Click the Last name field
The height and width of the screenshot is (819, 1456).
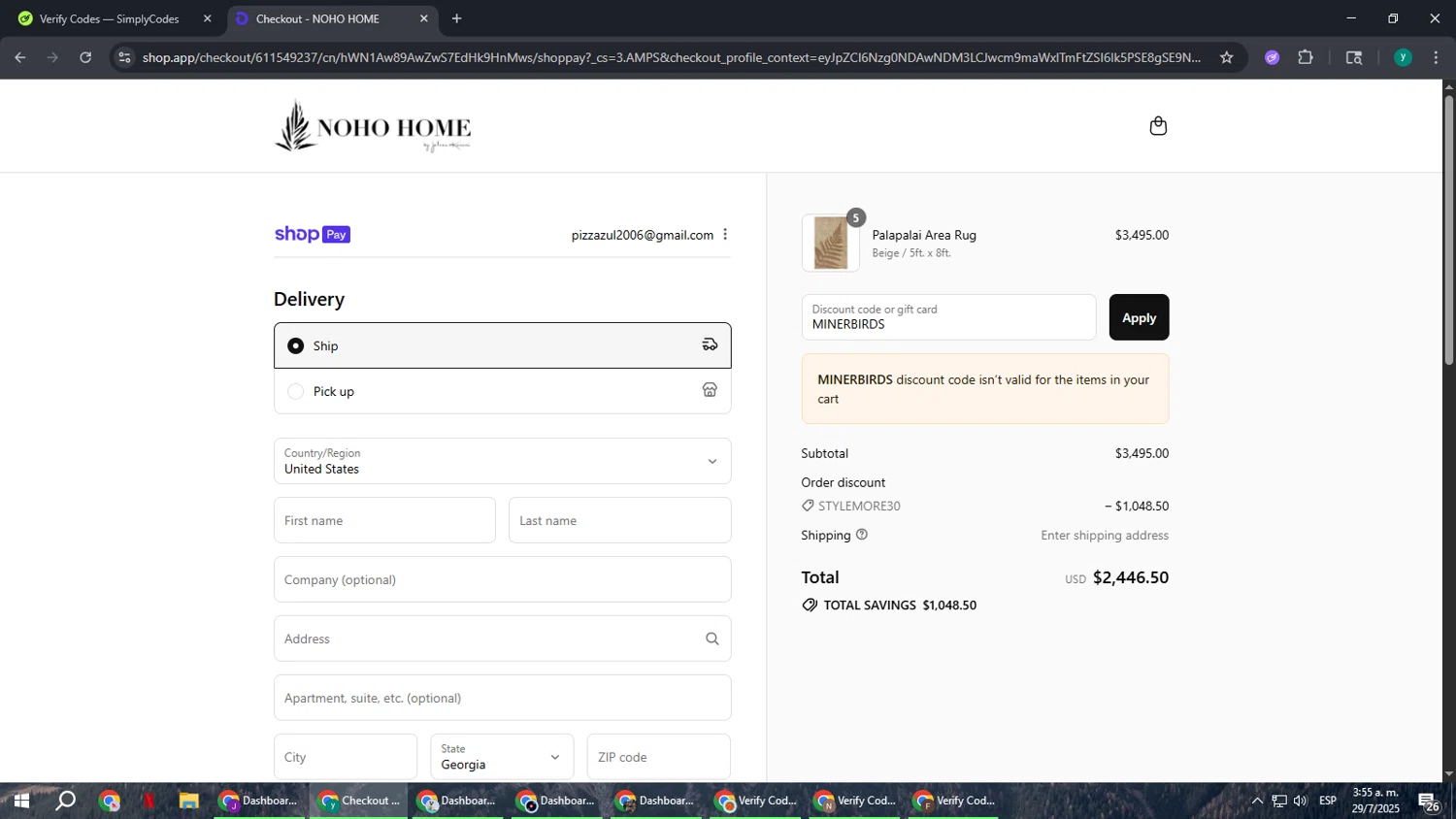[619, 520]
